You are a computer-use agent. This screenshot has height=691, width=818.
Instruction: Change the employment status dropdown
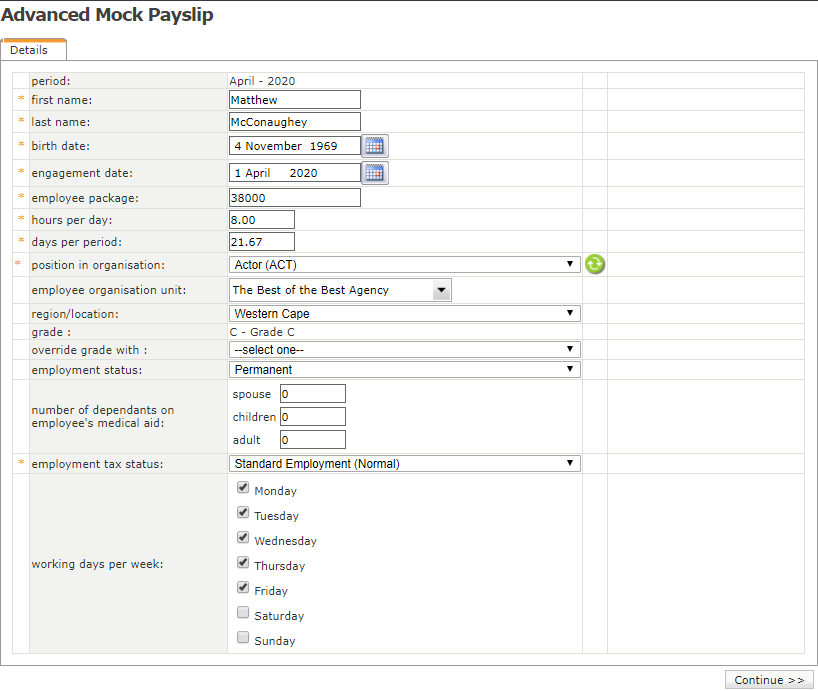[404, 369]
